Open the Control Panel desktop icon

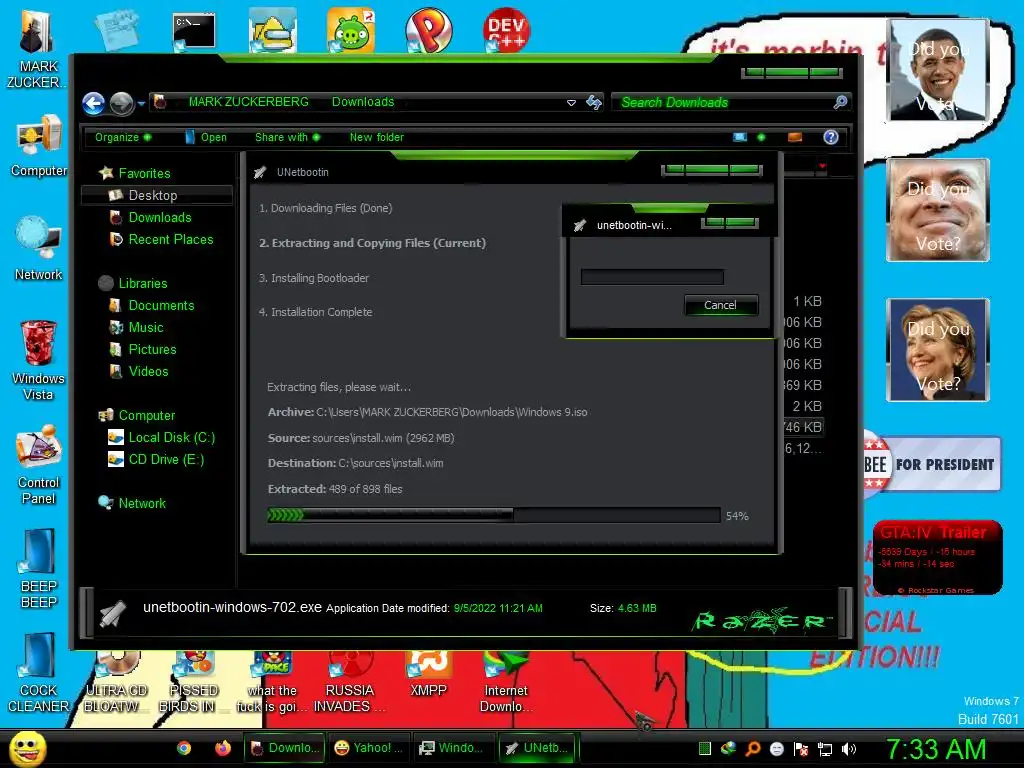[39, 465]
